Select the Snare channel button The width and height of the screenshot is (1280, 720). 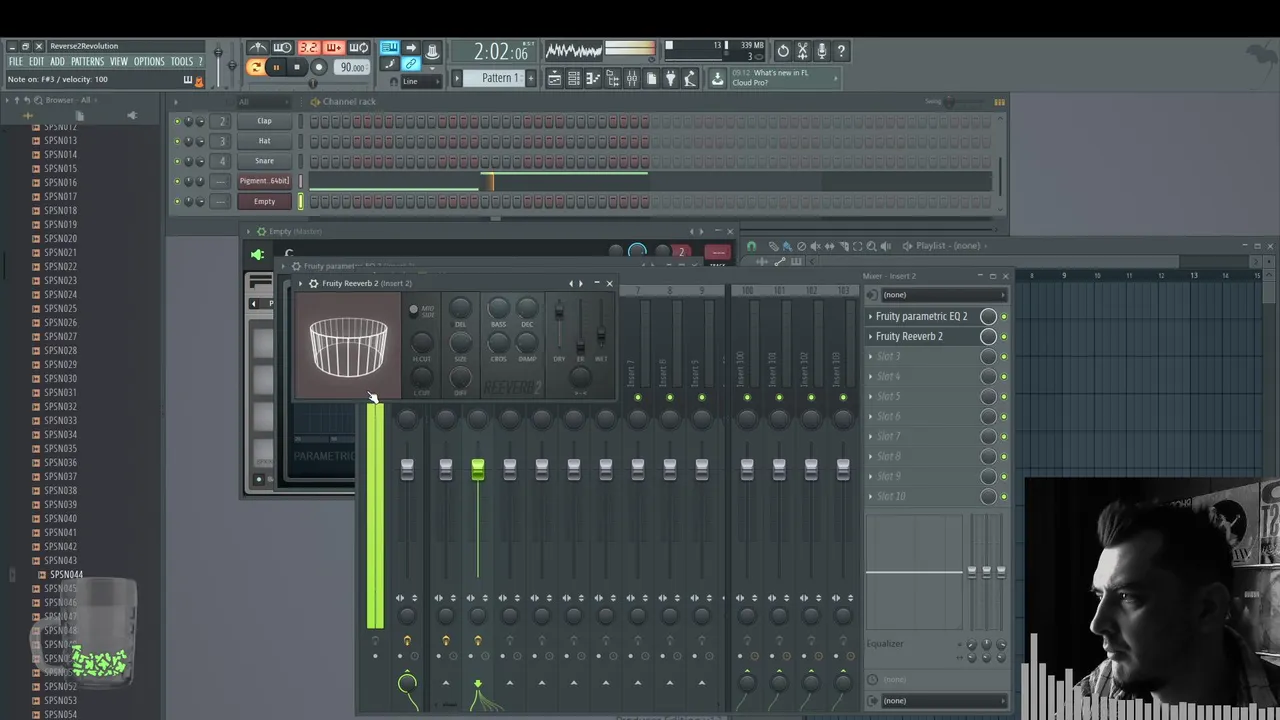[x=264, y=161]
